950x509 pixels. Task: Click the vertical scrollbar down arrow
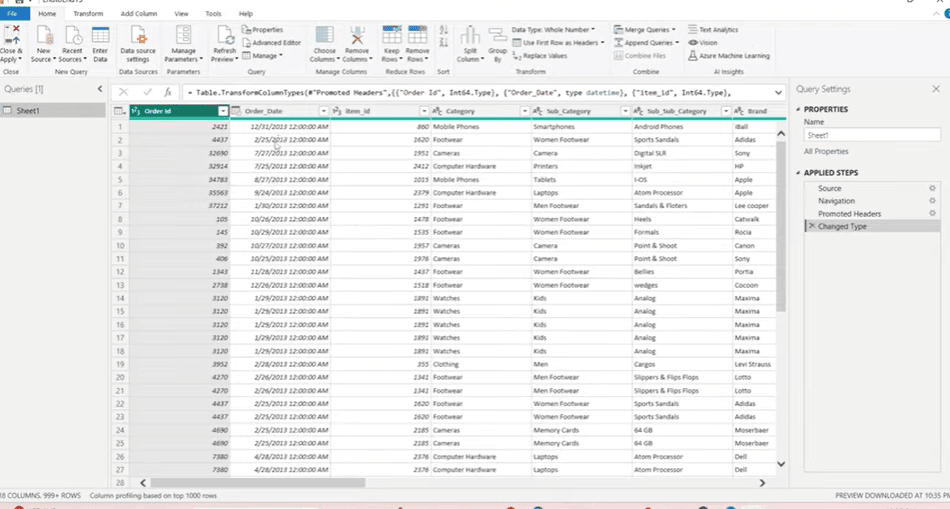click(781, 464)
